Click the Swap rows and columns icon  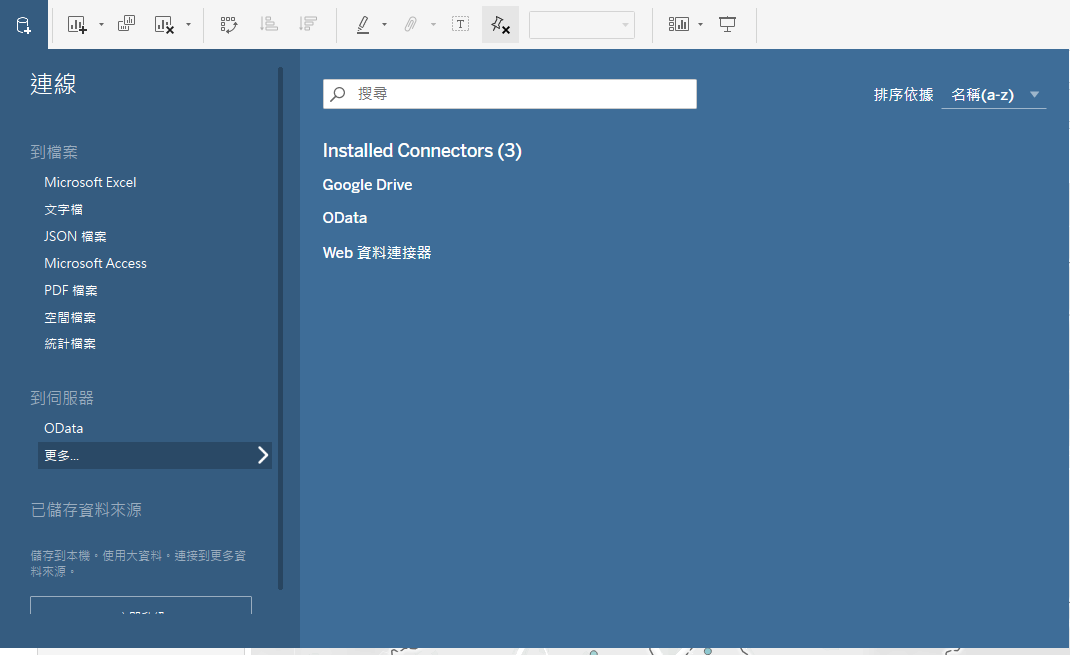tap(229, 25)
